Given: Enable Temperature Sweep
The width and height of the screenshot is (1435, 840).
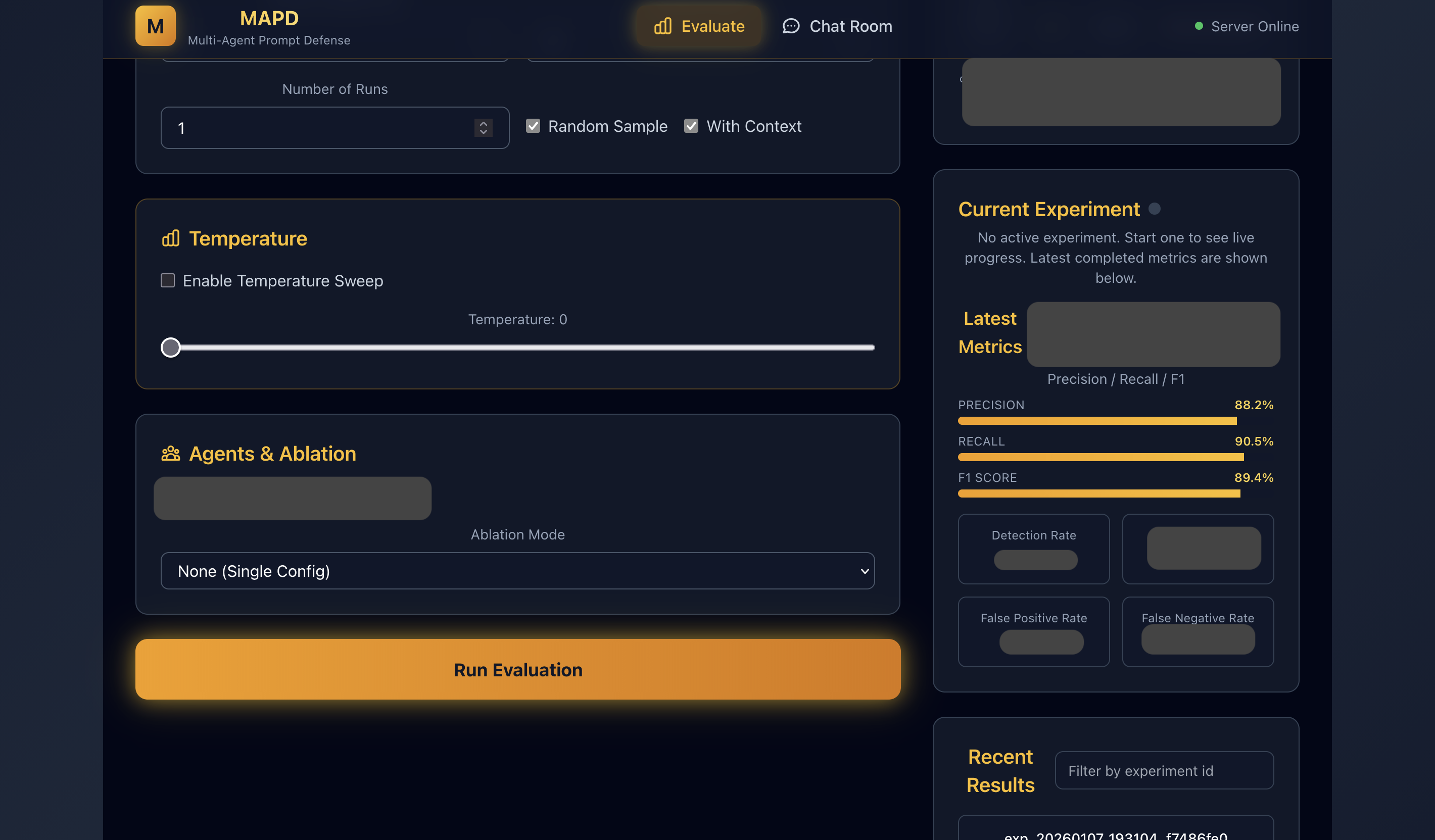Looking at the screenshot, I should [167, 280].
